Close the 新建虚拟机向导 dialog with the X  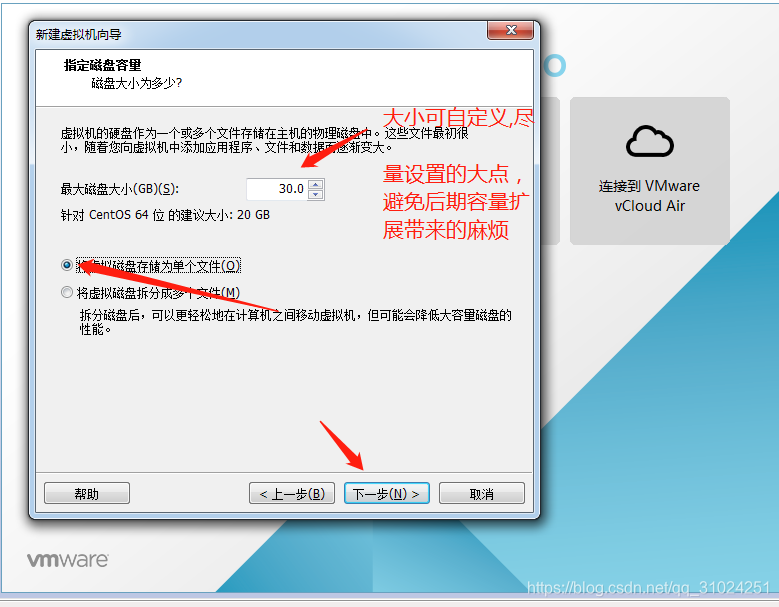(x=510, y=30)
